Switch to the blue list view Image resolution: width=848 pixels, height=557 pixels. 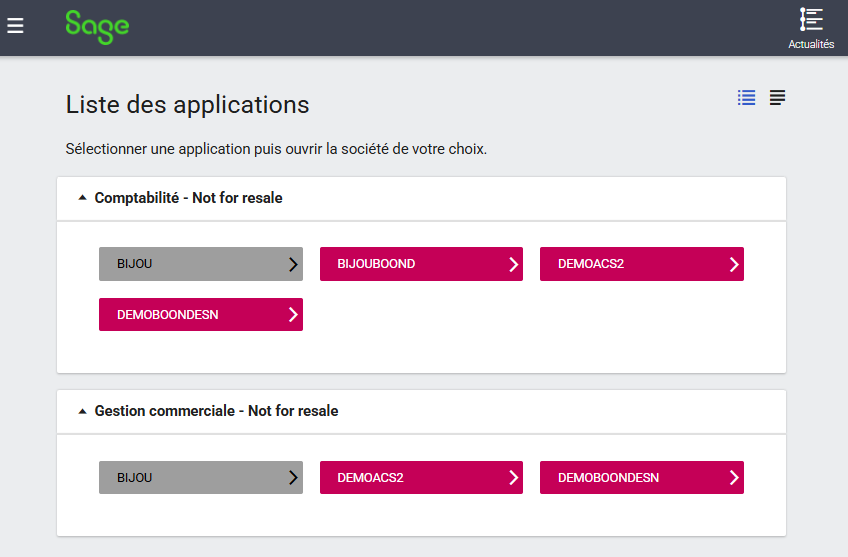[x=746, y=98]
